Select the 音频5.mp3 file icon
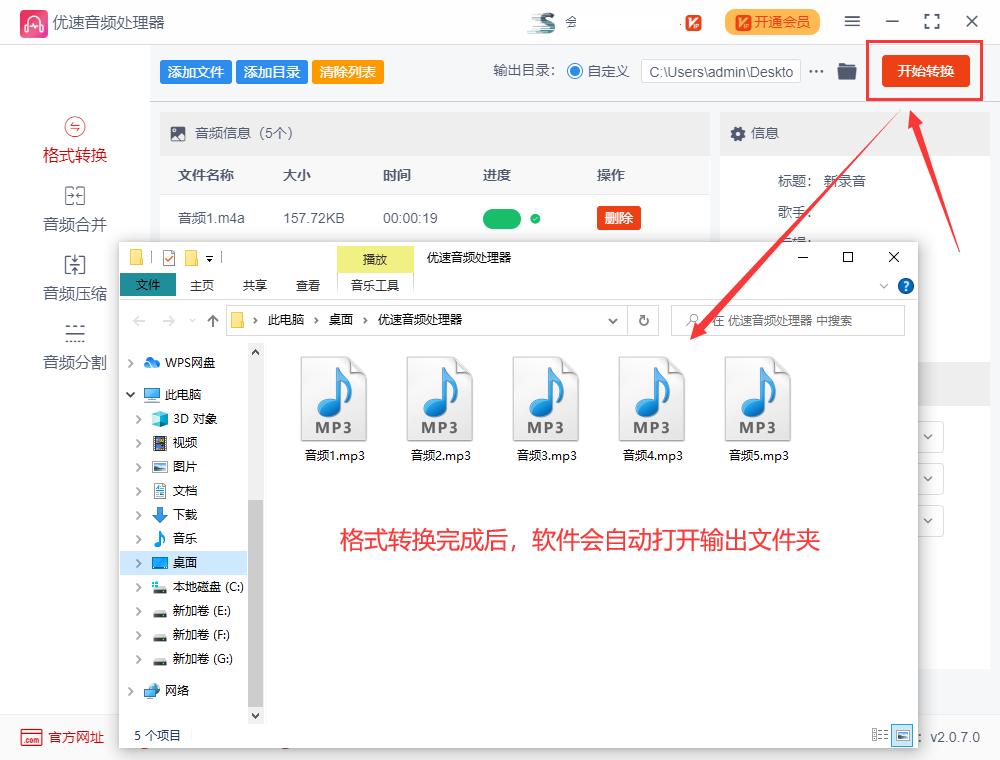1000x760 pixels. pyautogui.click(x=758, y=399)
